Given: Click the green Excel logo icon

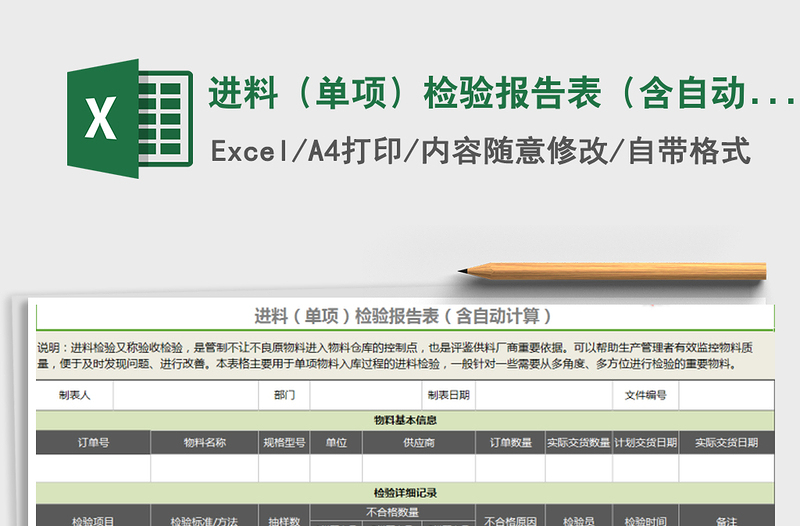Looking at the screenshot, I should [130, 118].
